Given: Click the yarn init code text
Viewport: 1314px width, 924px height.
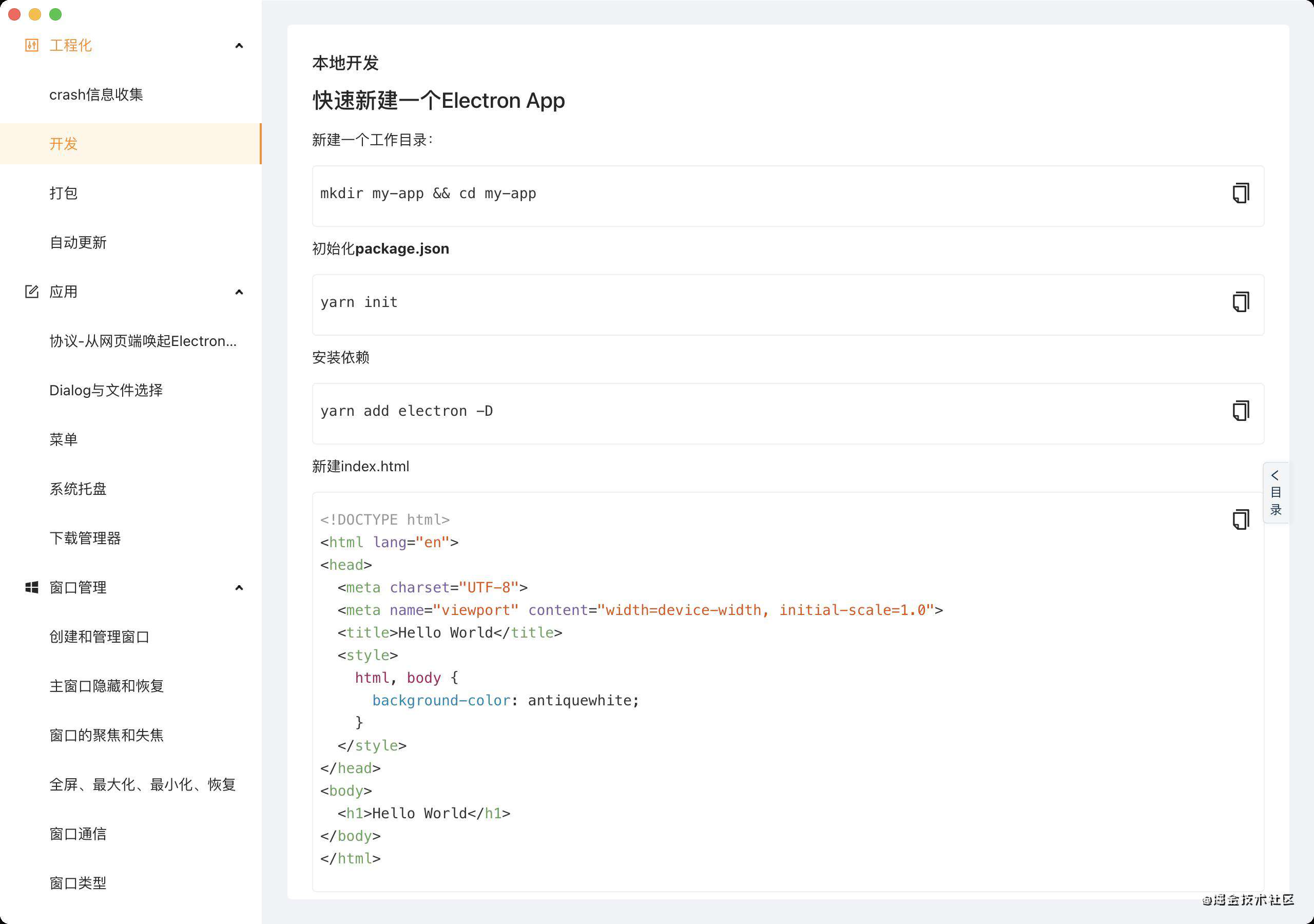Looking at the screenshot, I should coord(359,302).
